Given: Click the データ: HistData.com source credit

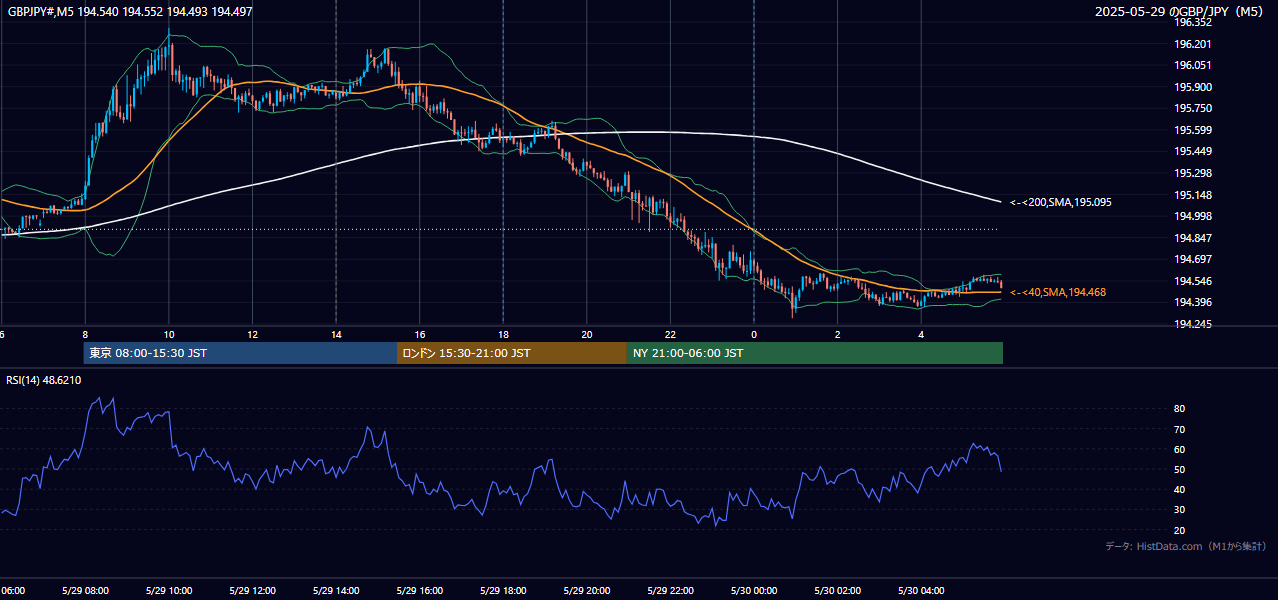Looking at the screenshot, I should pos(1185,546).
